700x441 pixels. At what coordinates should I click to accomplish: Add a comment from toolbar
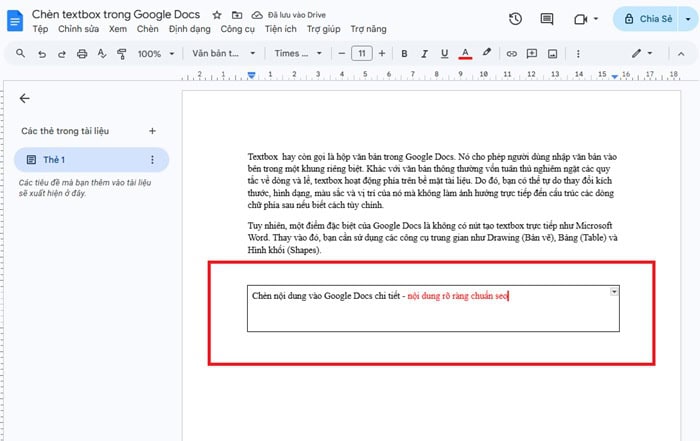pyautogui.click(x=532, y=54)
